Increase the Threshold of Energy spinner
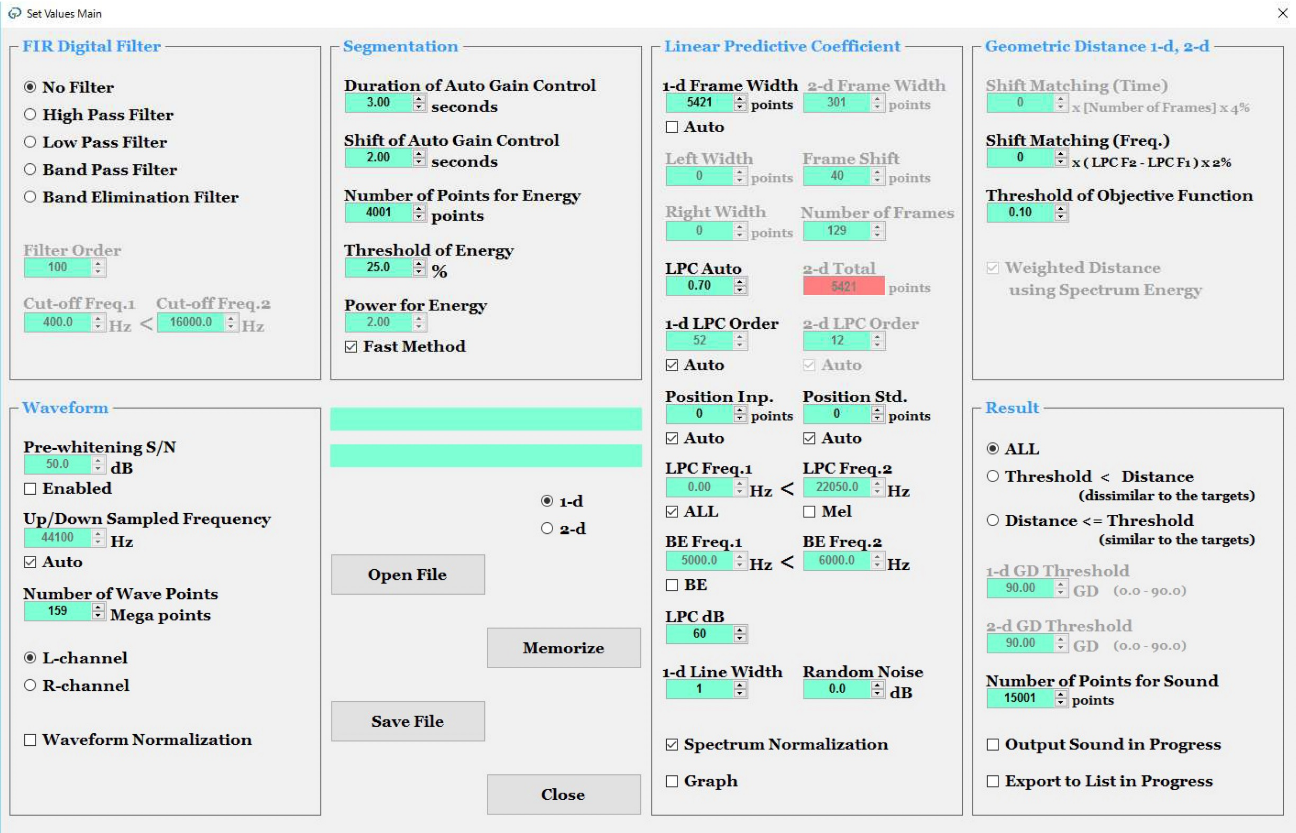Image resolution: width=1296 pixels, height=833 pixels. click(419, 263)
